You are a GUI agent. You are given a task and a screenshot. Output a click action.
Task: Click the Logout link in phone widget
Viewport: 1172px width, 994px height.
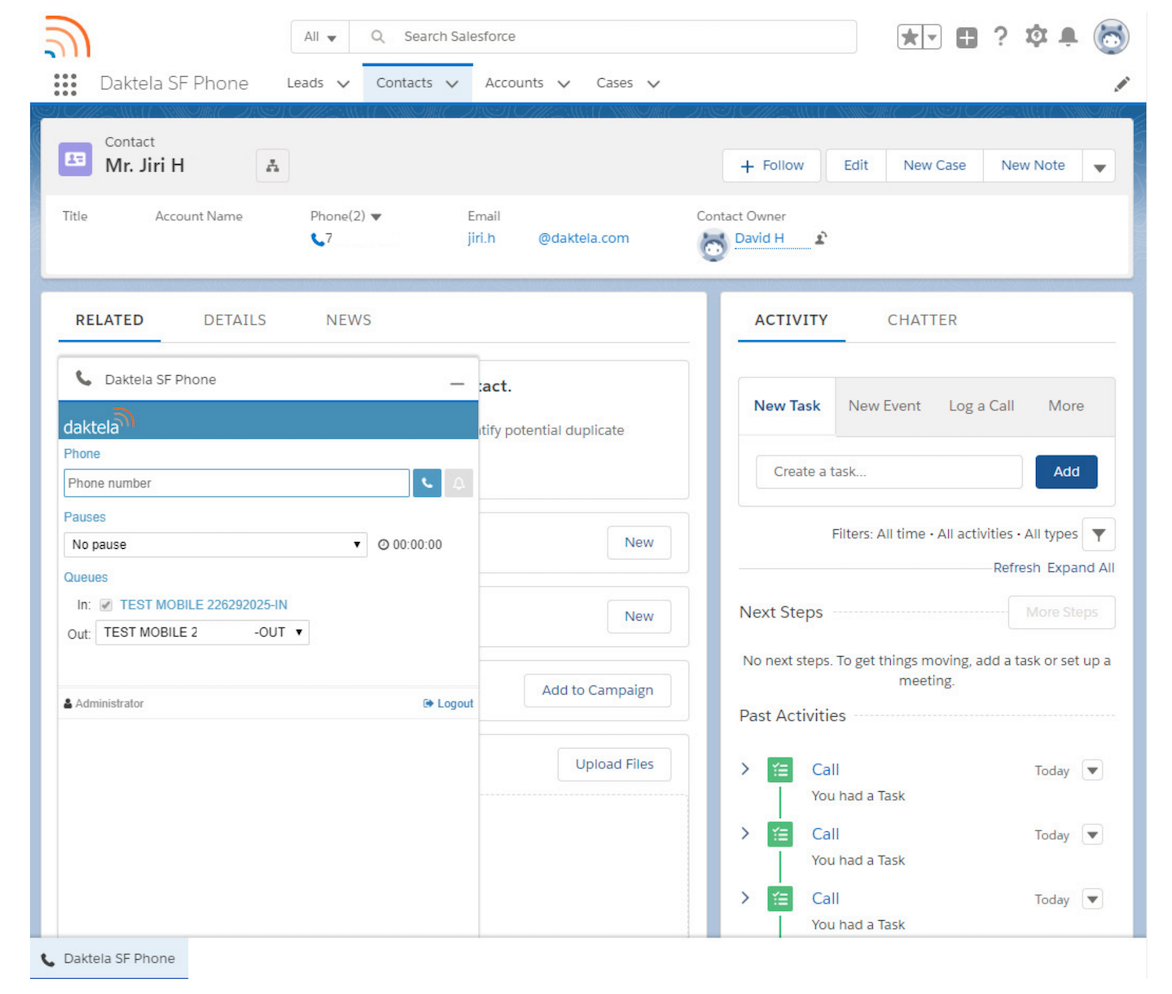pos(449,704)
